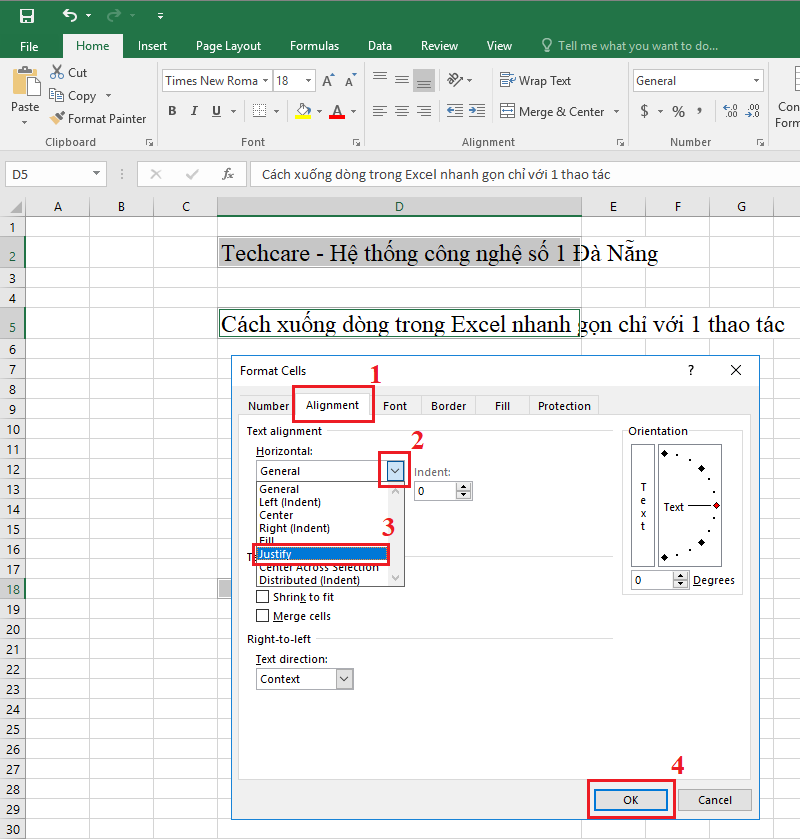Switch to the Border tab in Format Cells

[448, 405]
